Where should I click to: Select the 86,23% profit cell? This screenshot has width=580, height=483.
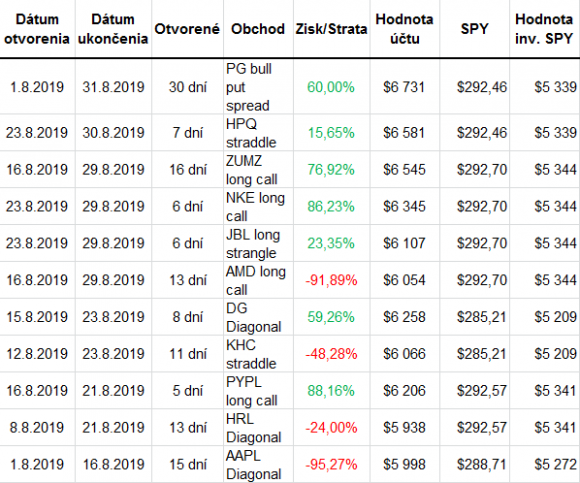pyautogui.click(x=331, y=206)
